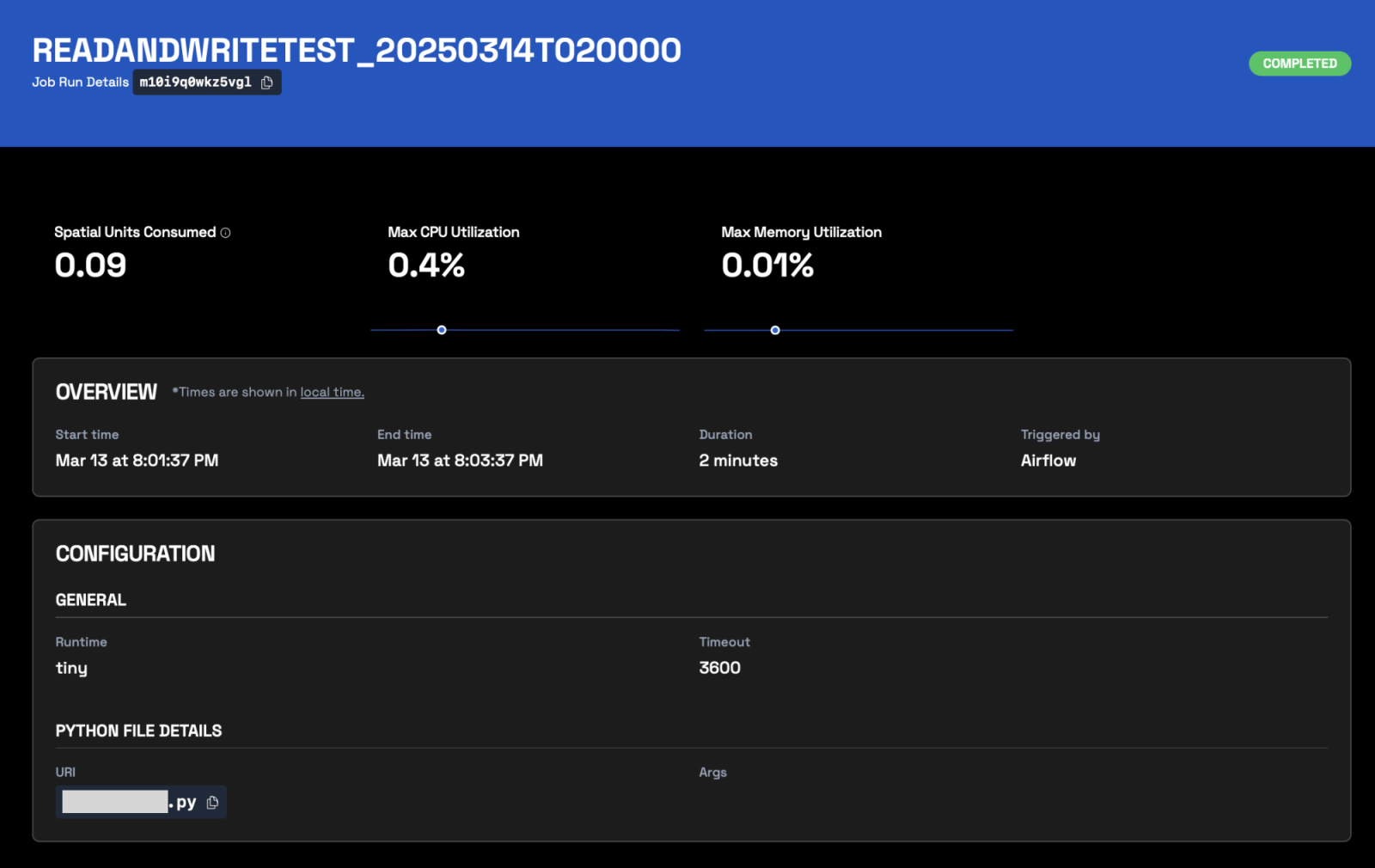Copy the job run ID m10i9q0wkz5vgl
This screenshot has width=1375, height=868.
[x=267, y=83]
